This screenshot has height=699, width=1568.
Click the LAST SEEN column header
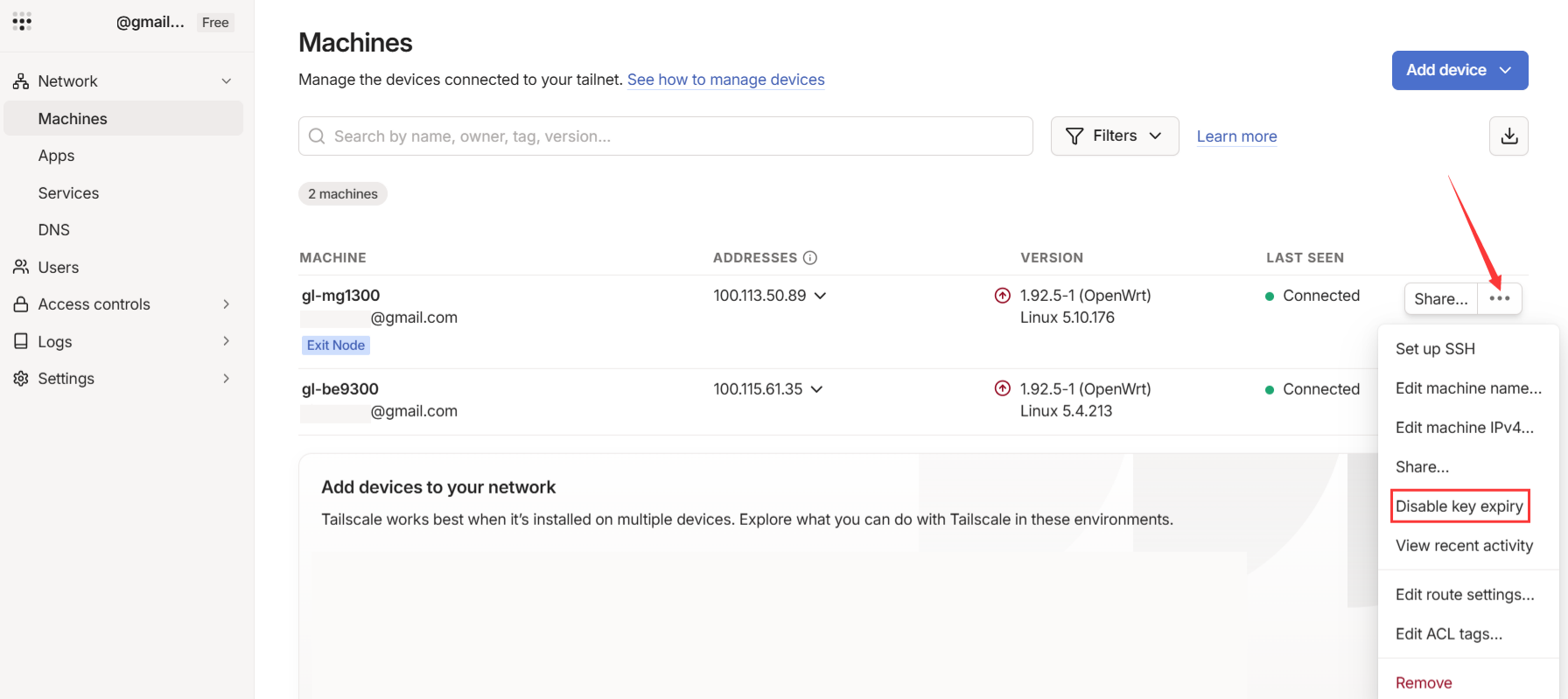pyautogui.click(x=1305, y=258)
